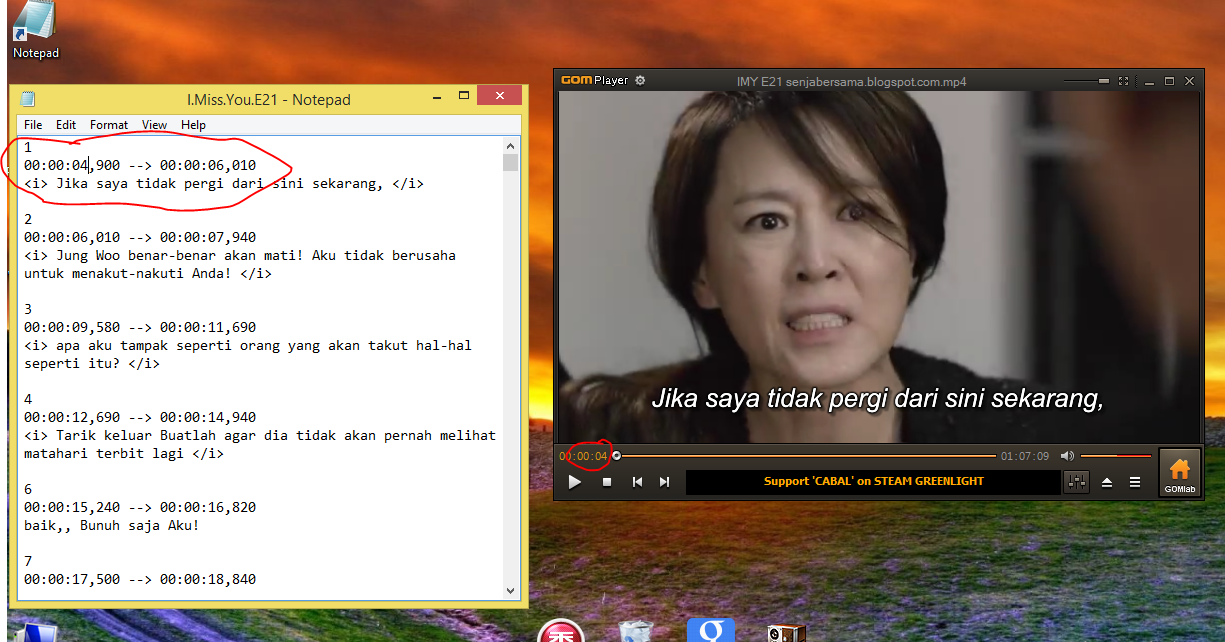Open the Edit menu in Notepad
The width and height of the screenshot is (1225, 642).
click(x=66, y=125)
